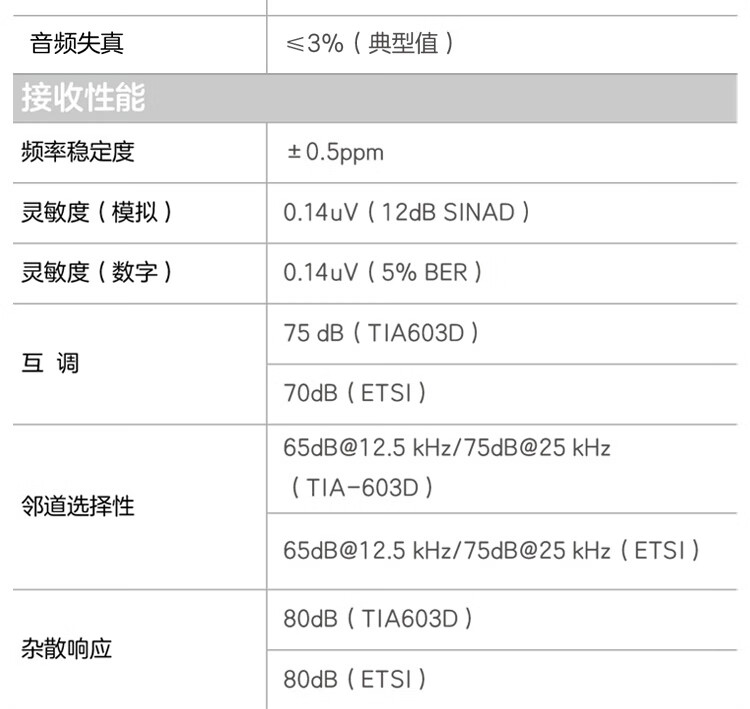Screen dimensions: 750x709
Task: Select the 杂散响应 row label
Action: (66, 648)
